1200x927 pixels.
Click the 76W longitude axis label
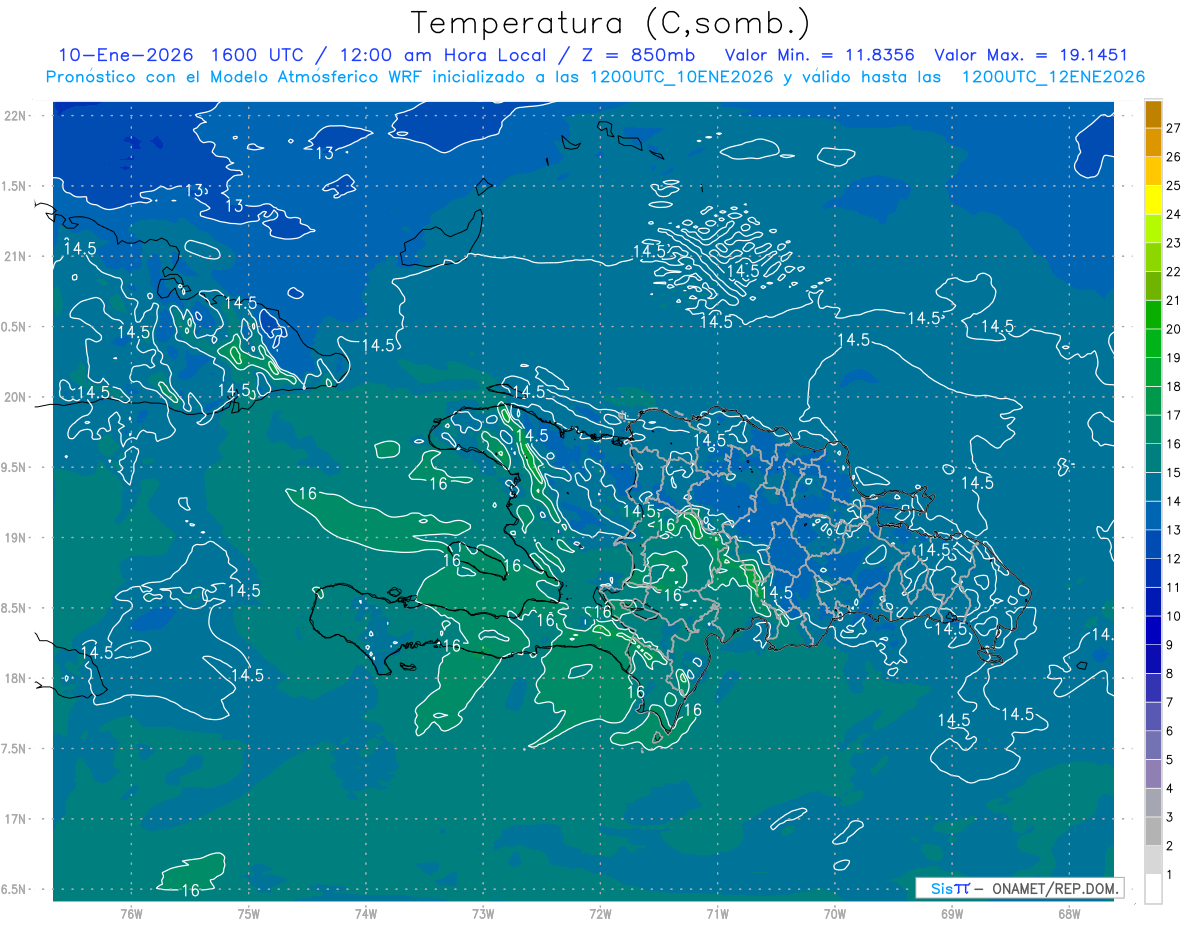click(131, 914)
